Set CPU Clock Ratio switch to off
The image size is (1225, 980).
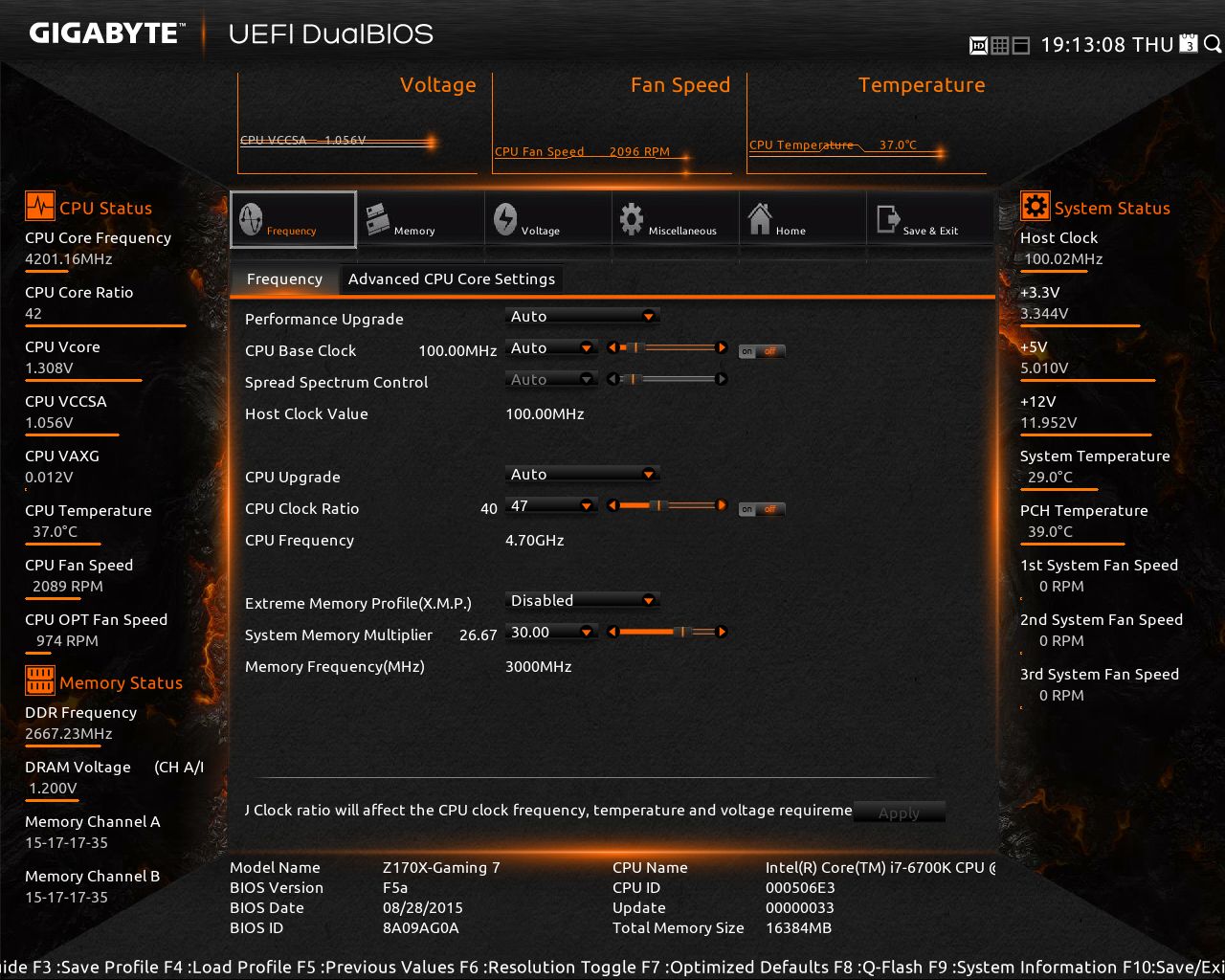[771, 509]
